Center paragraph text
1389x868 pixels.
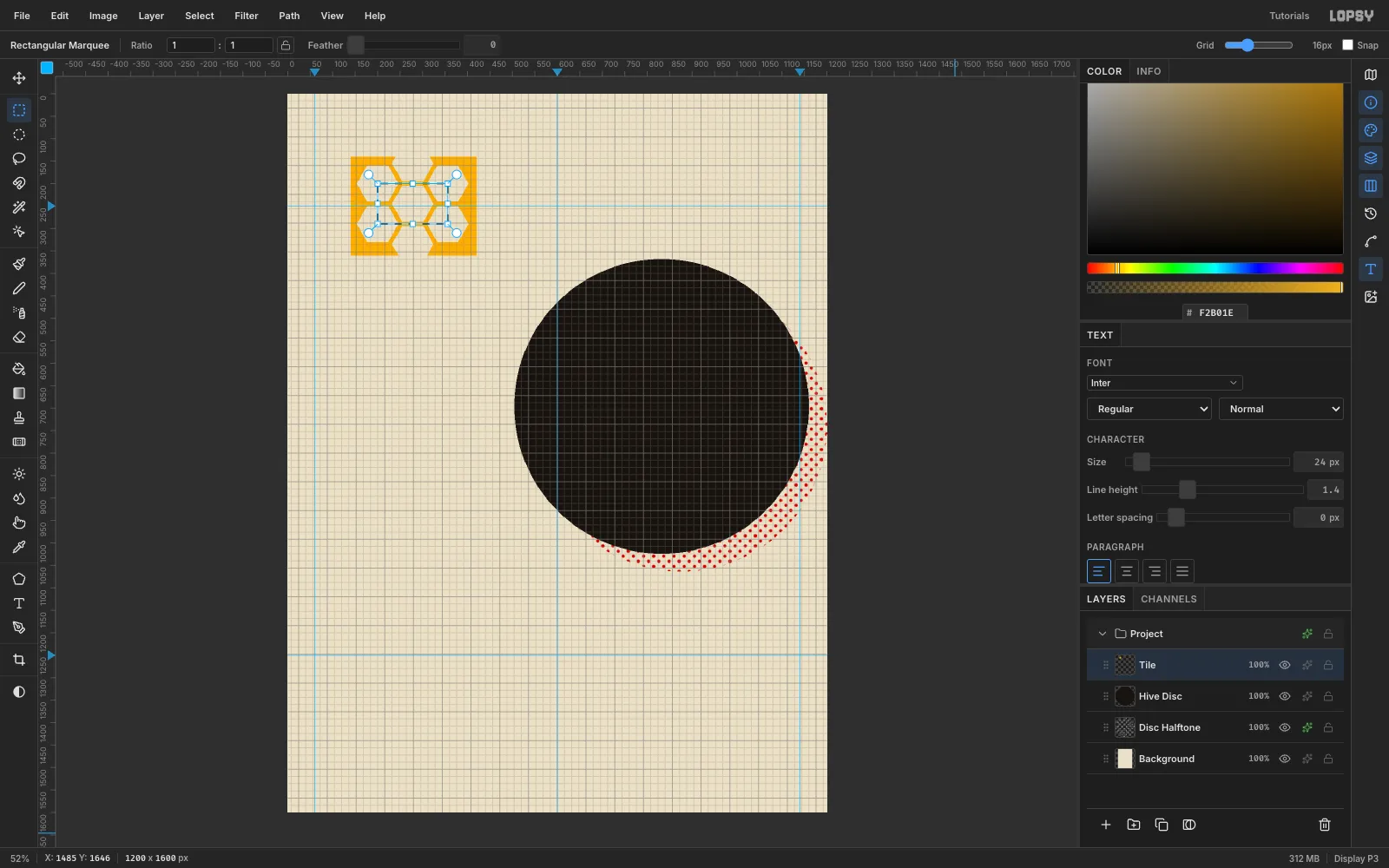click(1127, 571)
